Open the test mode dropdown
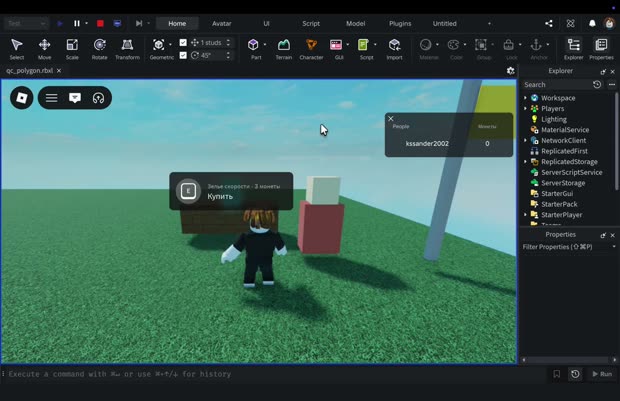The height and width of the screenshot is (401, 620). (26, 23)
